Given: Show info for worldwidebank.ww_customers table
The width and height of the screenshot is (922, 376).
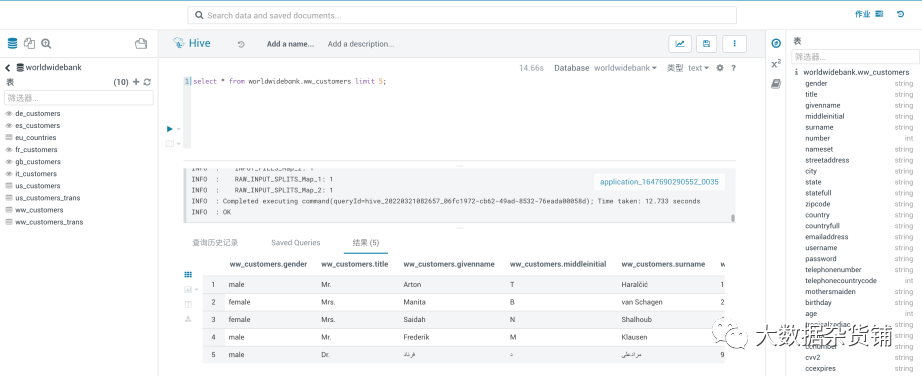Looking at the screenshot, I should [796, 72].
